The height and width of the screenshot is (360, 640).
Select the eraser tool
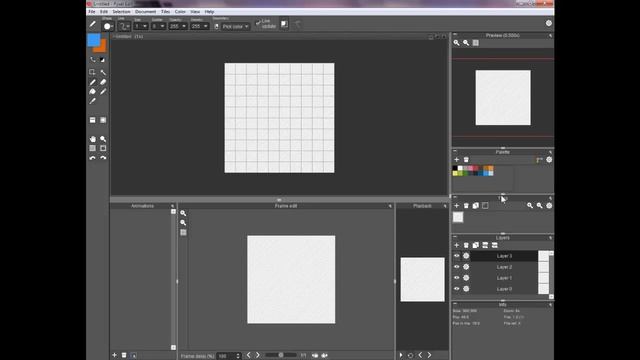click(x=103, y=82)
